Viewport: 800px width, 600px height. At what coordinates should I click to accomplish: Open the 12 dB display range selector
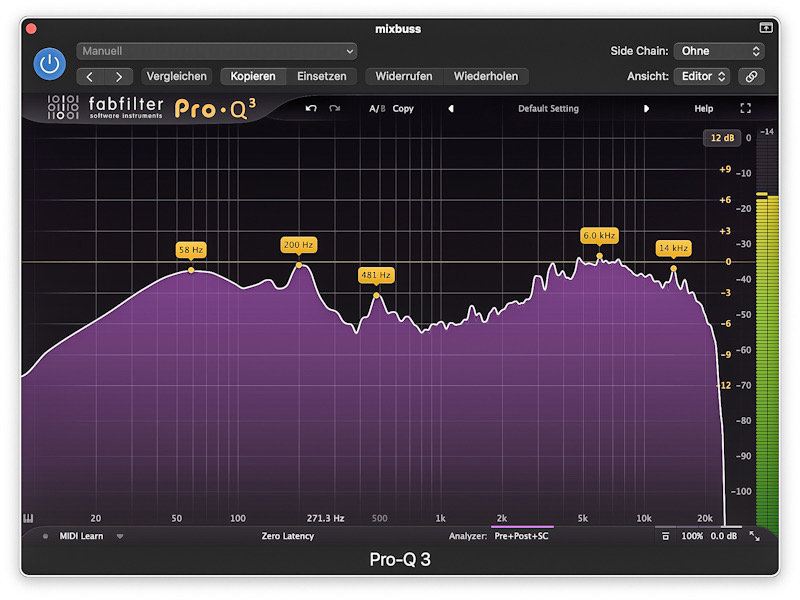pos(722,138)
